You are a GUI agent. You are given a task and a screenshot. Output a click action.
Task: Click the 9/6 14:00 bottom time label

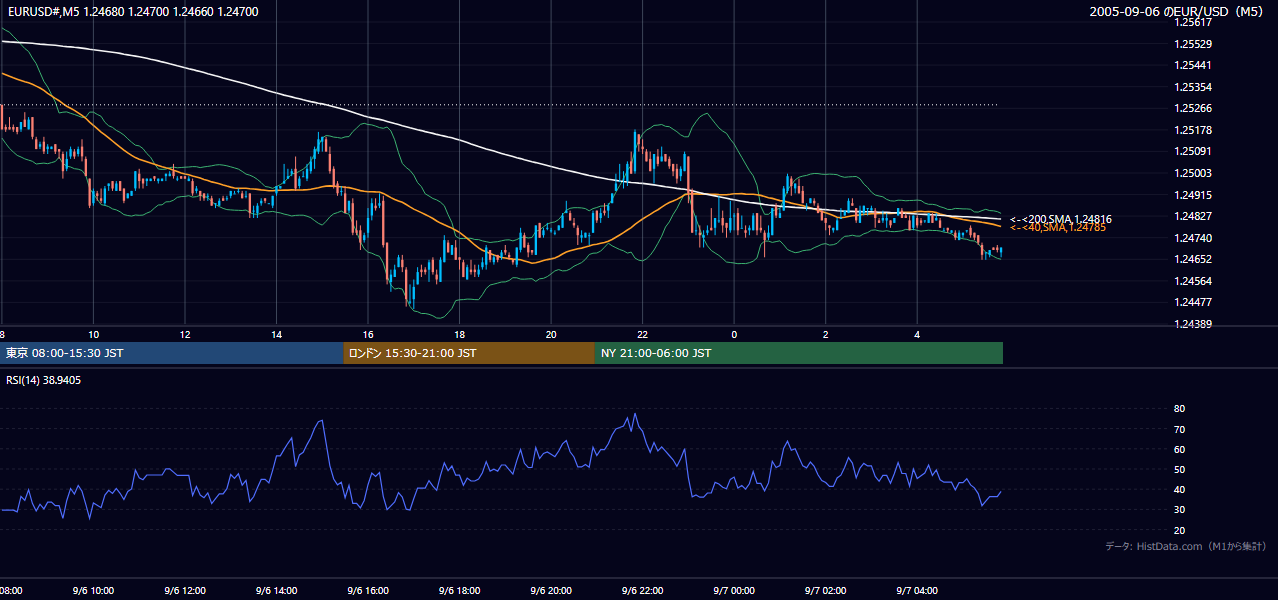(276, 590)
